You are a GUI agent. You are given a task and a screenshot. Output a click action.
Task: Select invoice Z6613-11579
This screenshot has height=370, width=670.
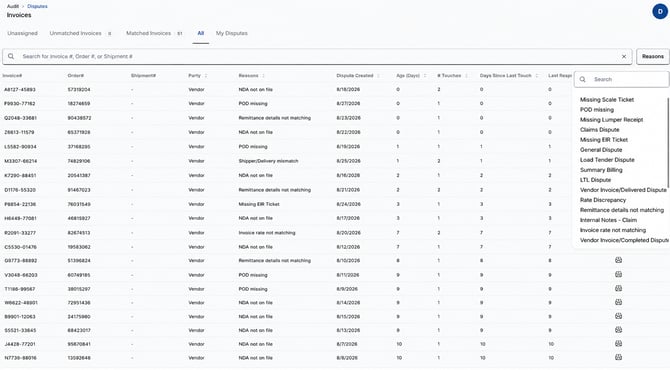pos(19,132)
